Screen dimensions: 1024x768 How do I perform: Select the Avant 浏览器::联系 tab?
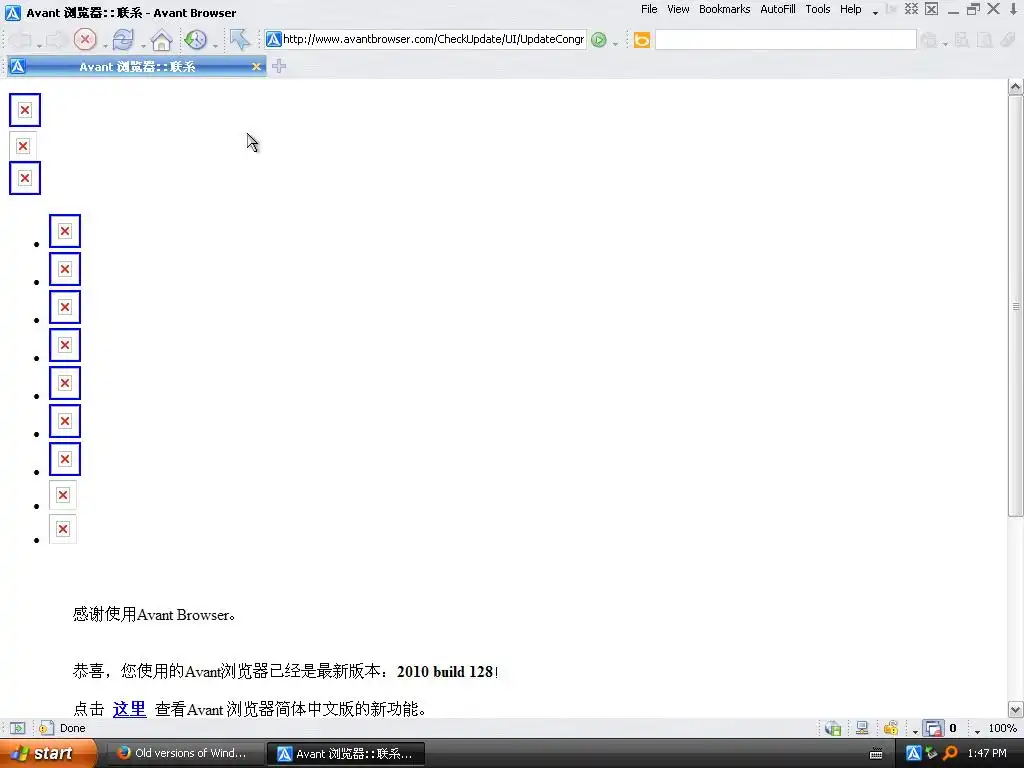tap(136, 67)
